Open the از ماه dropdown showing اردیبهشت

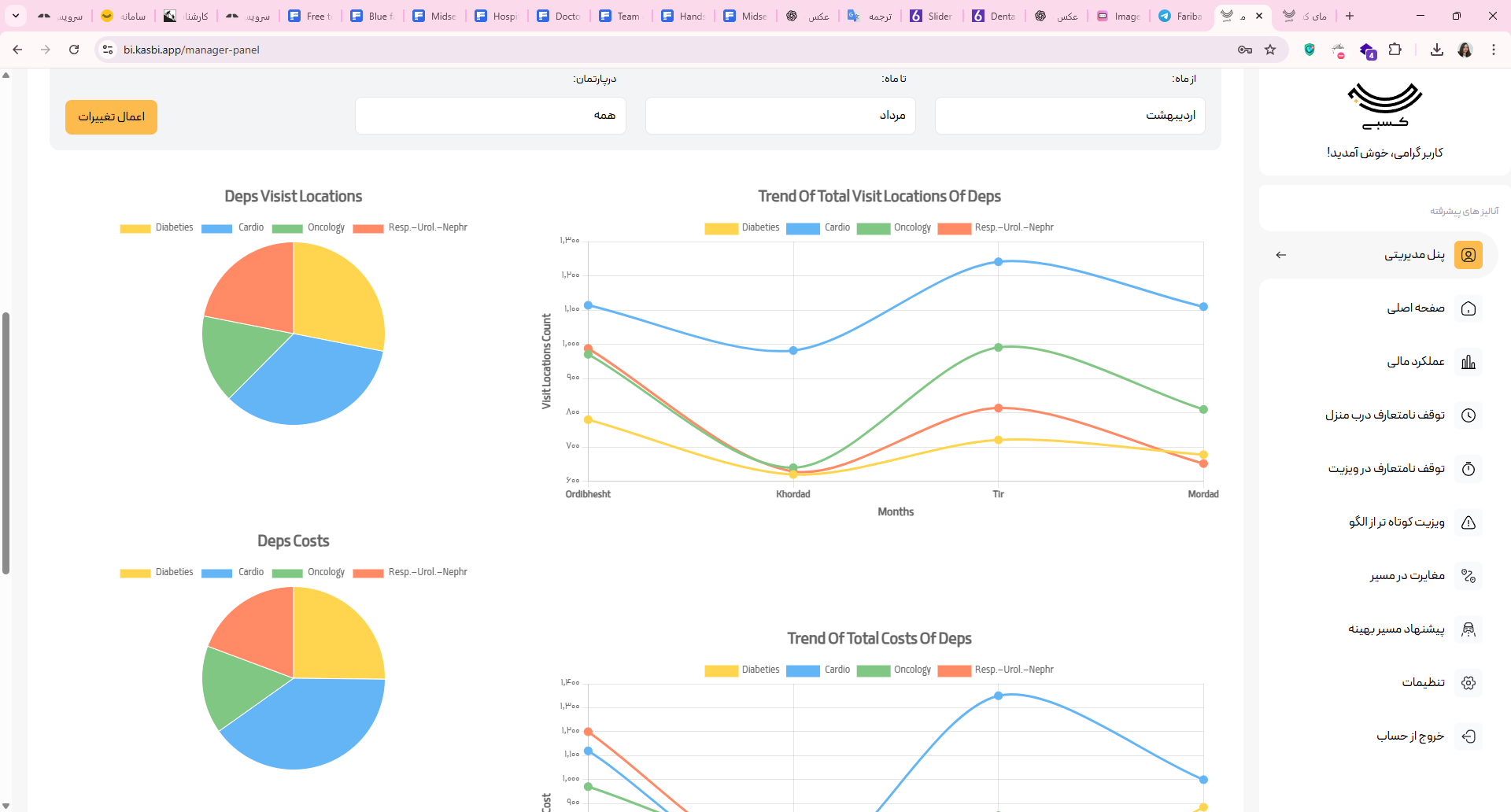[1070, 116]
